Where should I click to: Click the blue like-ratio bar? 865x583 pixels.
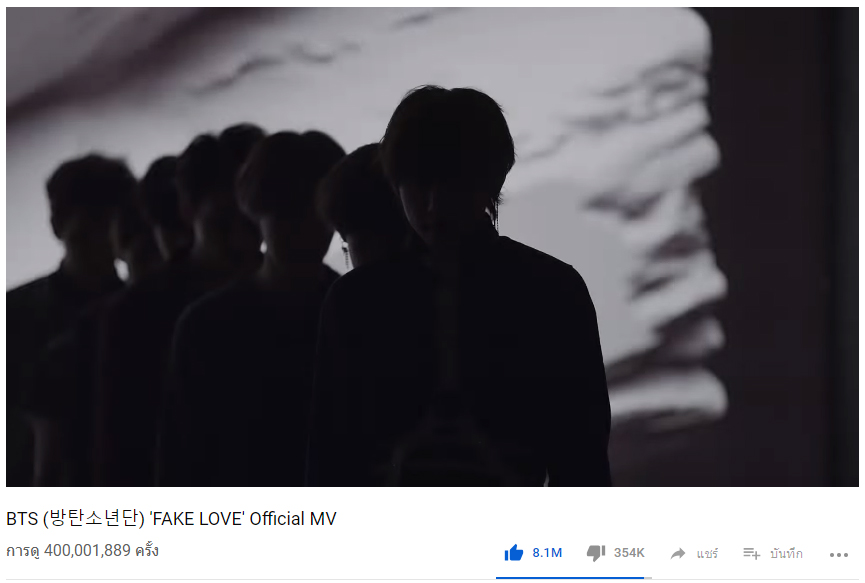570,578
